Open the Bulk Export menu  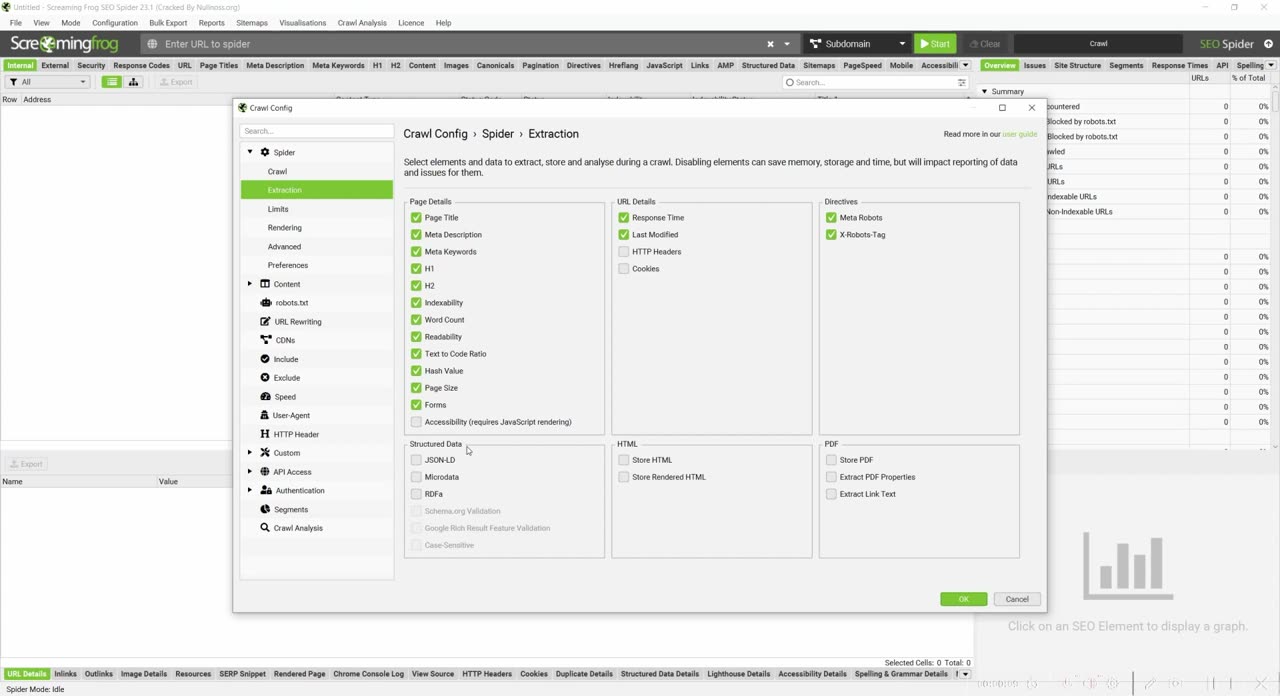[168, 22]
